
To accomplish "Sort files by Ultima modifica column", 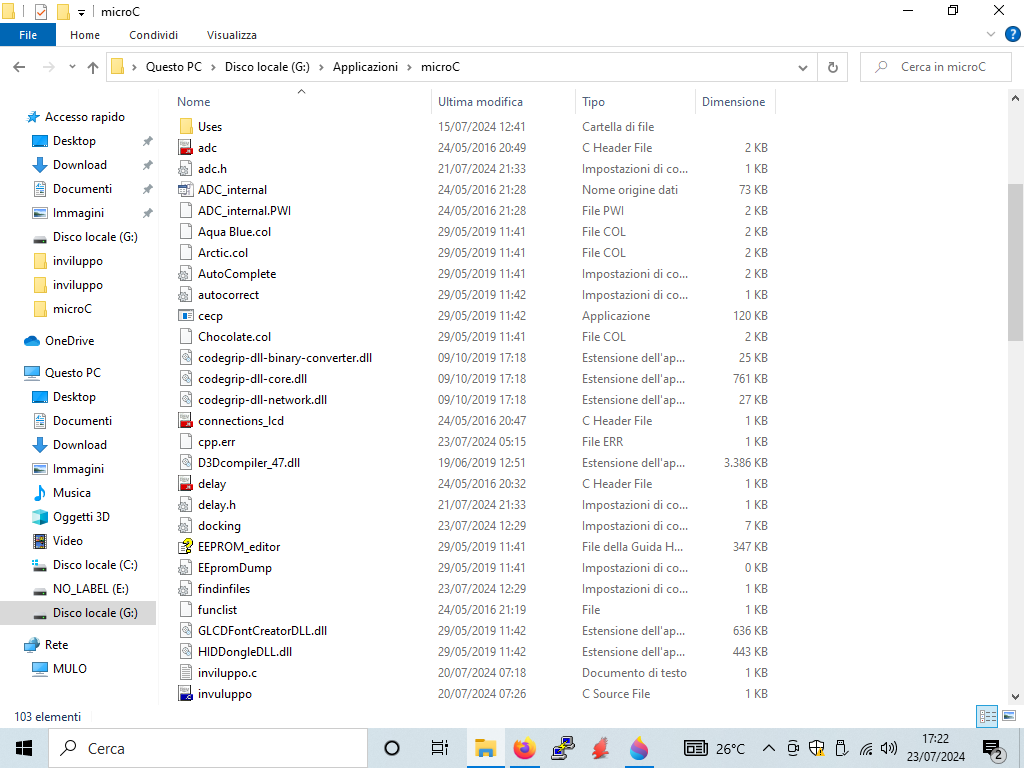I will click(480, 102).
